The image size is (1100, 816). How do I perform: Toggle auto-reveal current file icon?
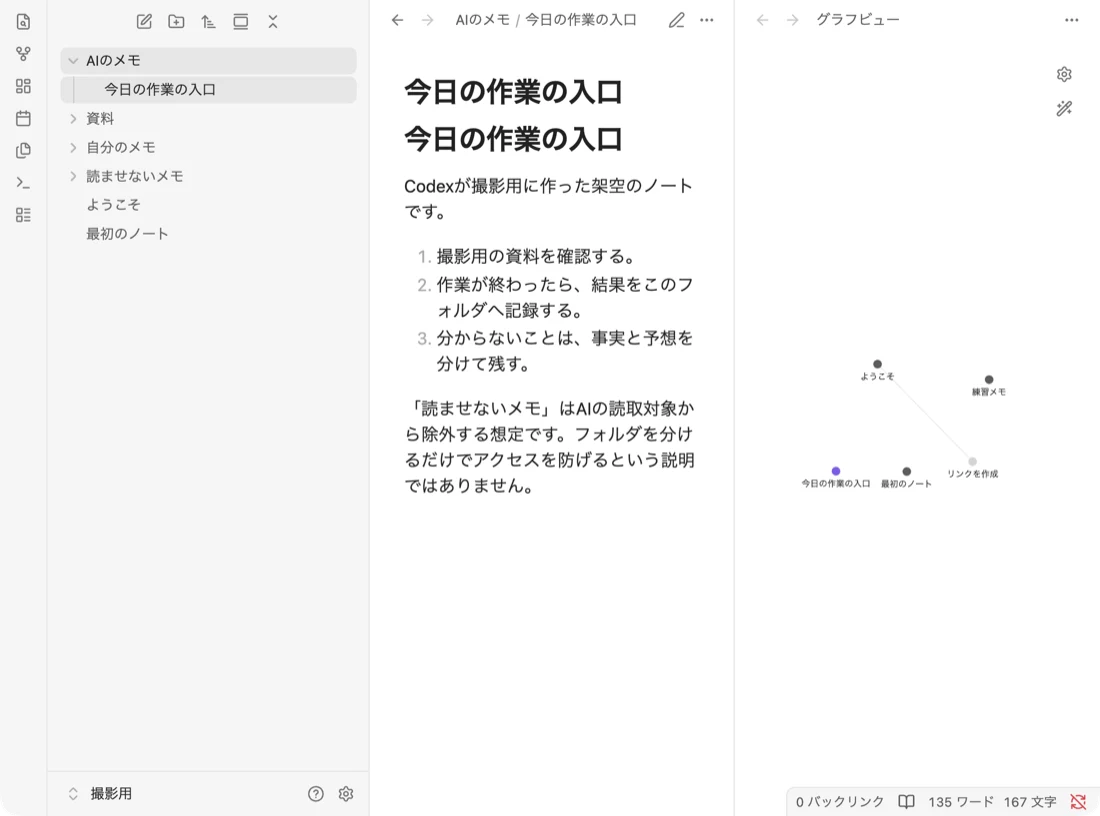[241, 22]
